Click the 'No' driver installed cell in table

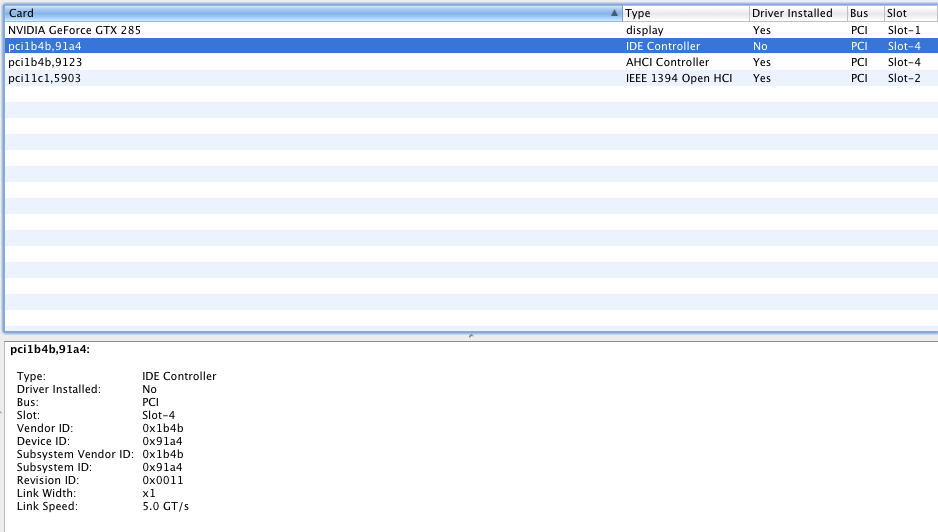(760, 46)
